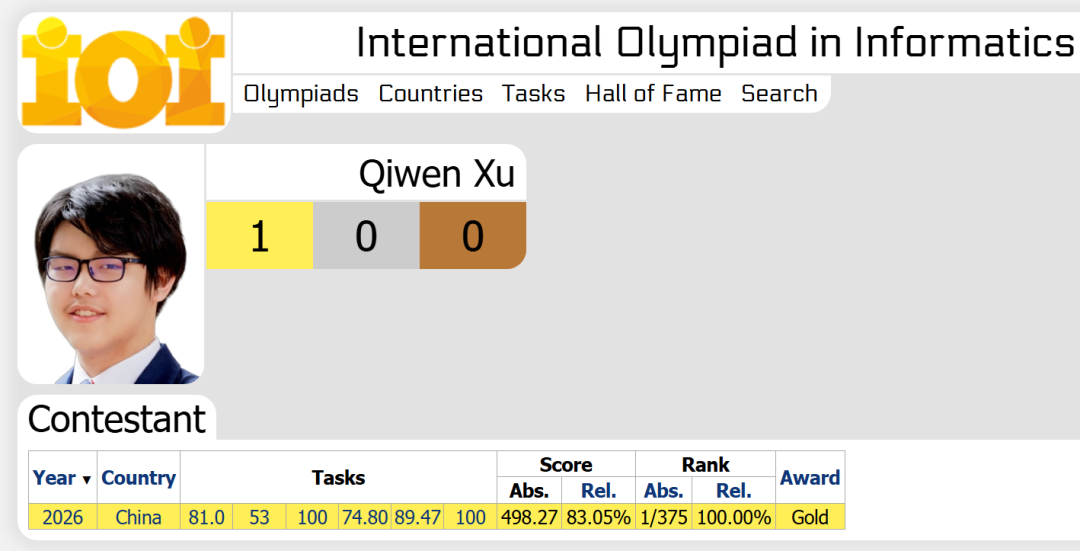Go to the Tasks page
Image resolution: width=1080 pixels, height=551 pixels.
click(x=533, y=94)
